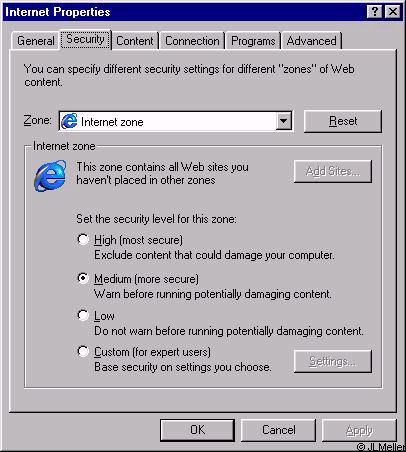Switch to the Programs tab
Image resolution: width=406 pixels, height=452 pixels.
(253, 41)
